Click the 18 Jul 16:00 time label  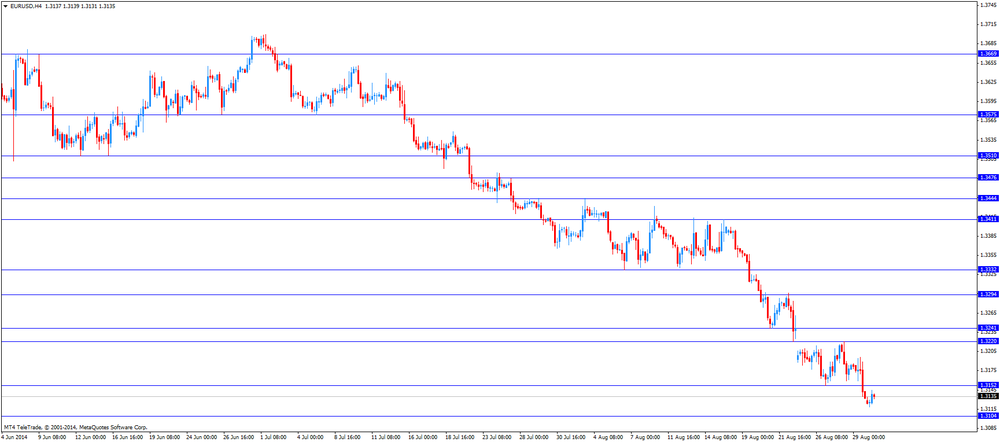[x=461, y=438]
